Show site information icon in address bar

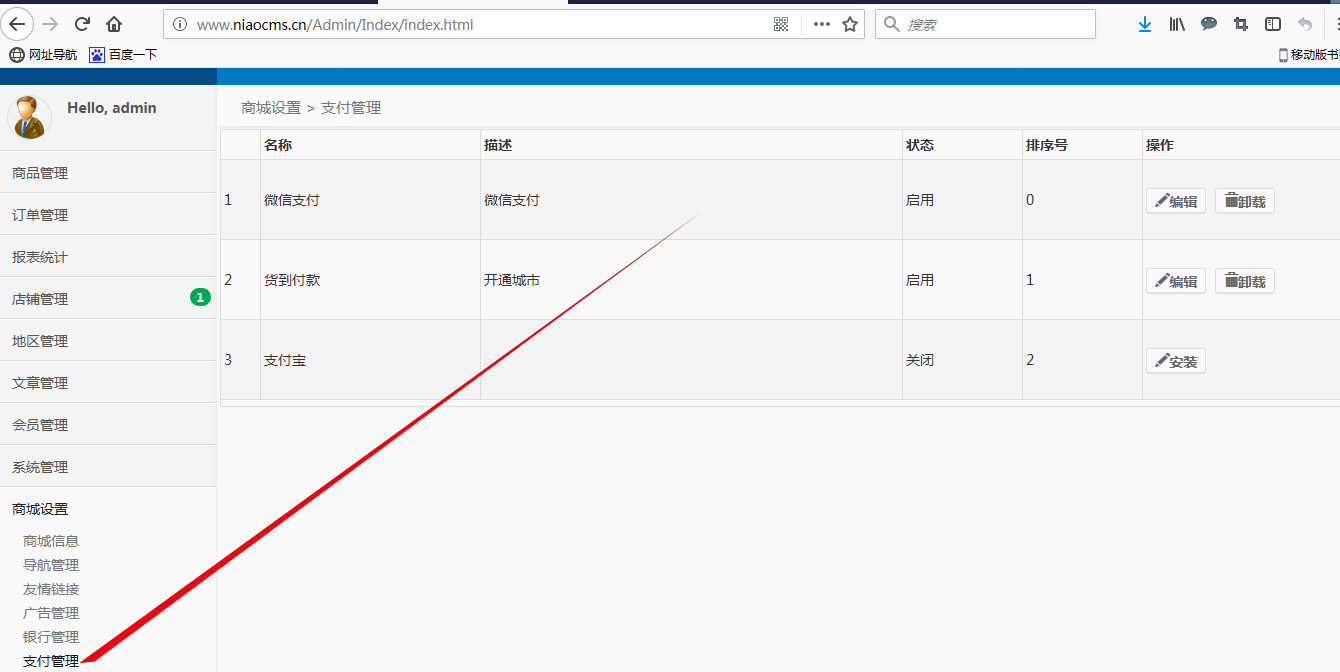[x=180, y=24]
